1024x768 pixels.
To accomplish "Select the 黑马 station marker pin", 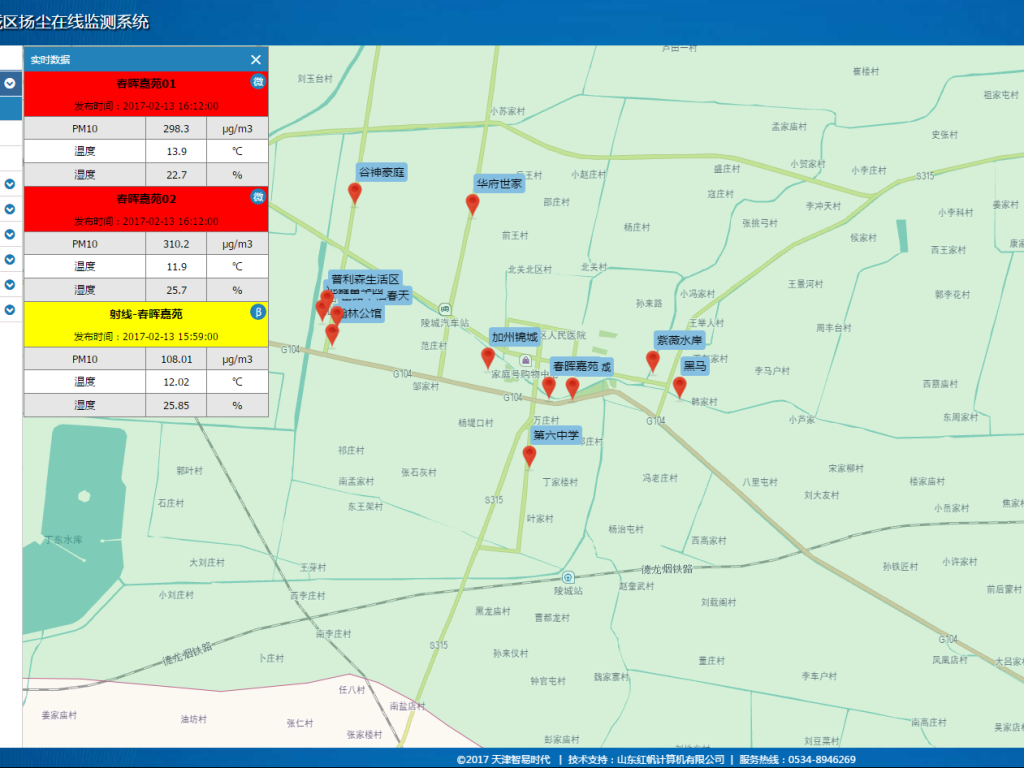I will (x=680, y=386).
